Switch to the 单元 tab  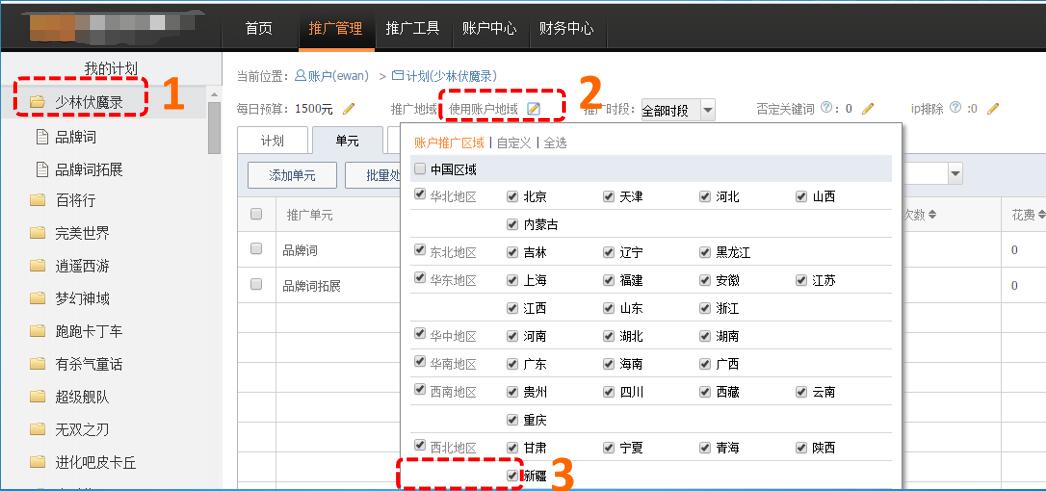(348, 141)
